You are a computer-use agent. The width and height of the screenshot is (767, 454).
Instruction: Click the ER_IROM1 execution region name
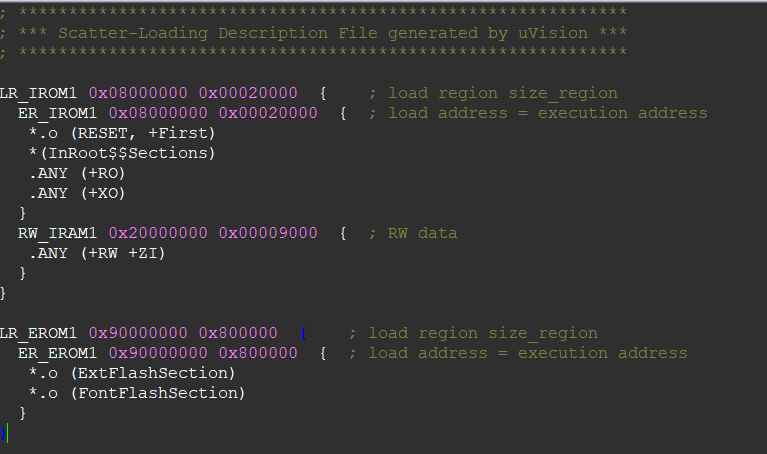click(57, 113)
